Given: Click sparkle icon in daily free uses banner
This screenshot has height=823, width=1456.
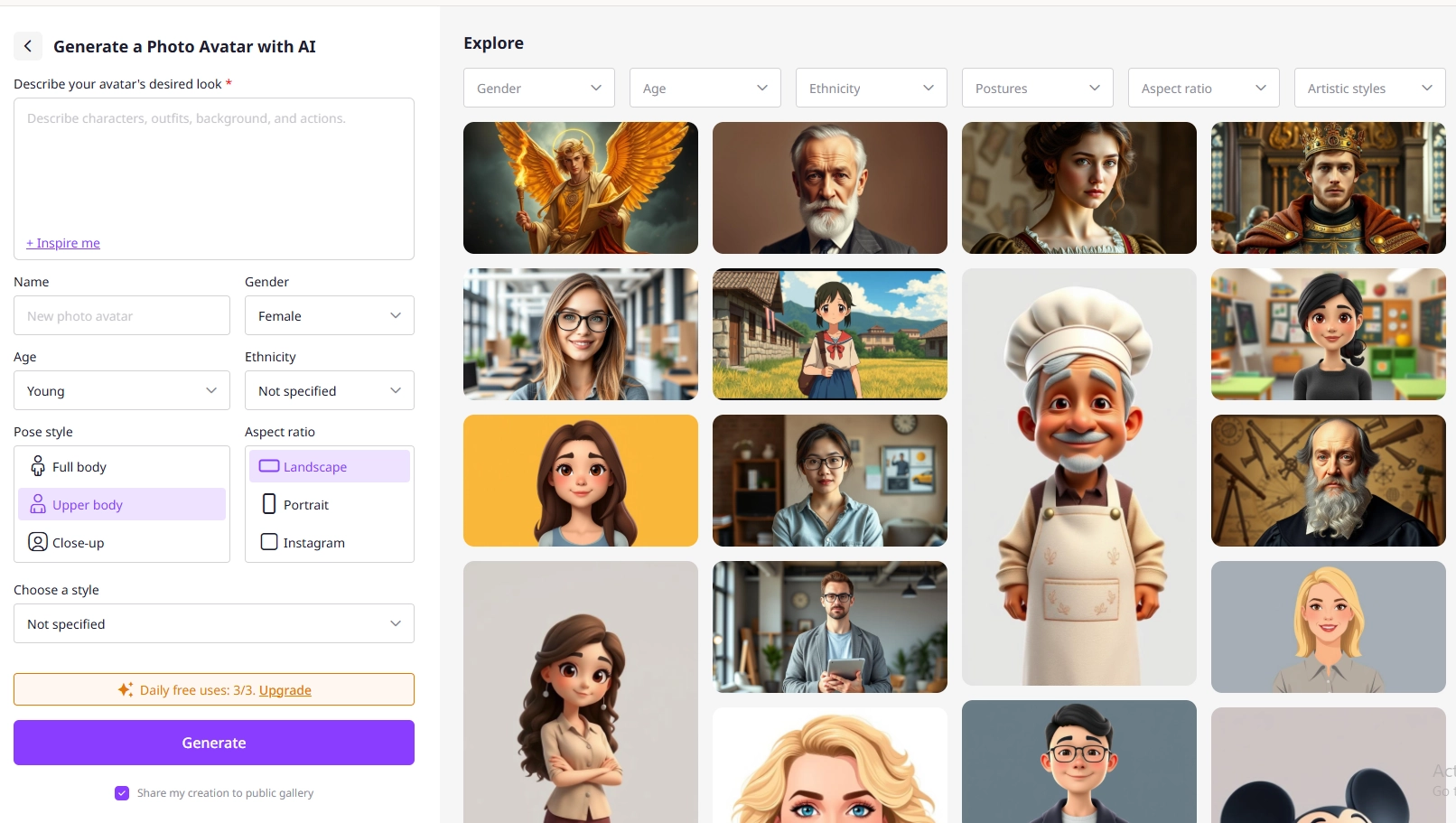Looking at the screenshot, I should [x=126, y=689].
